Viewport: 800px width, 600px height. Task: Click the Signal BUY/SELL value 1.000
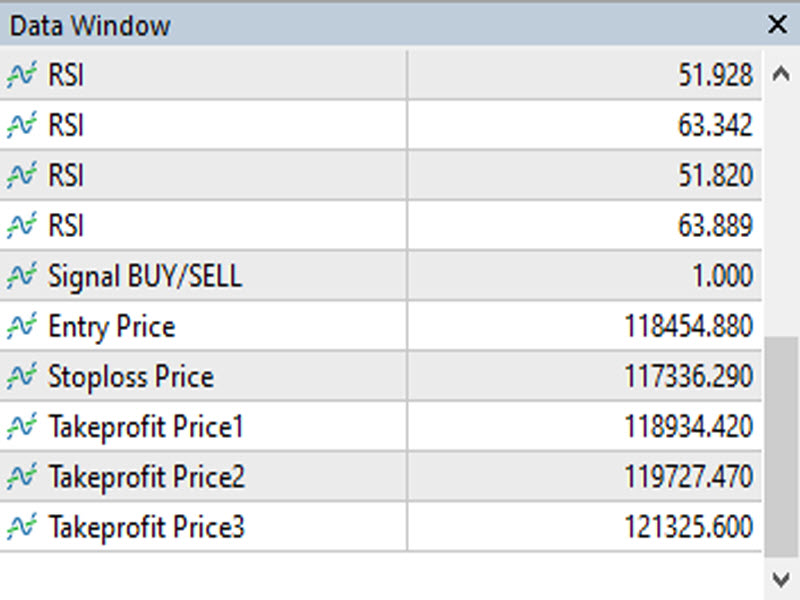coord(714,276)
